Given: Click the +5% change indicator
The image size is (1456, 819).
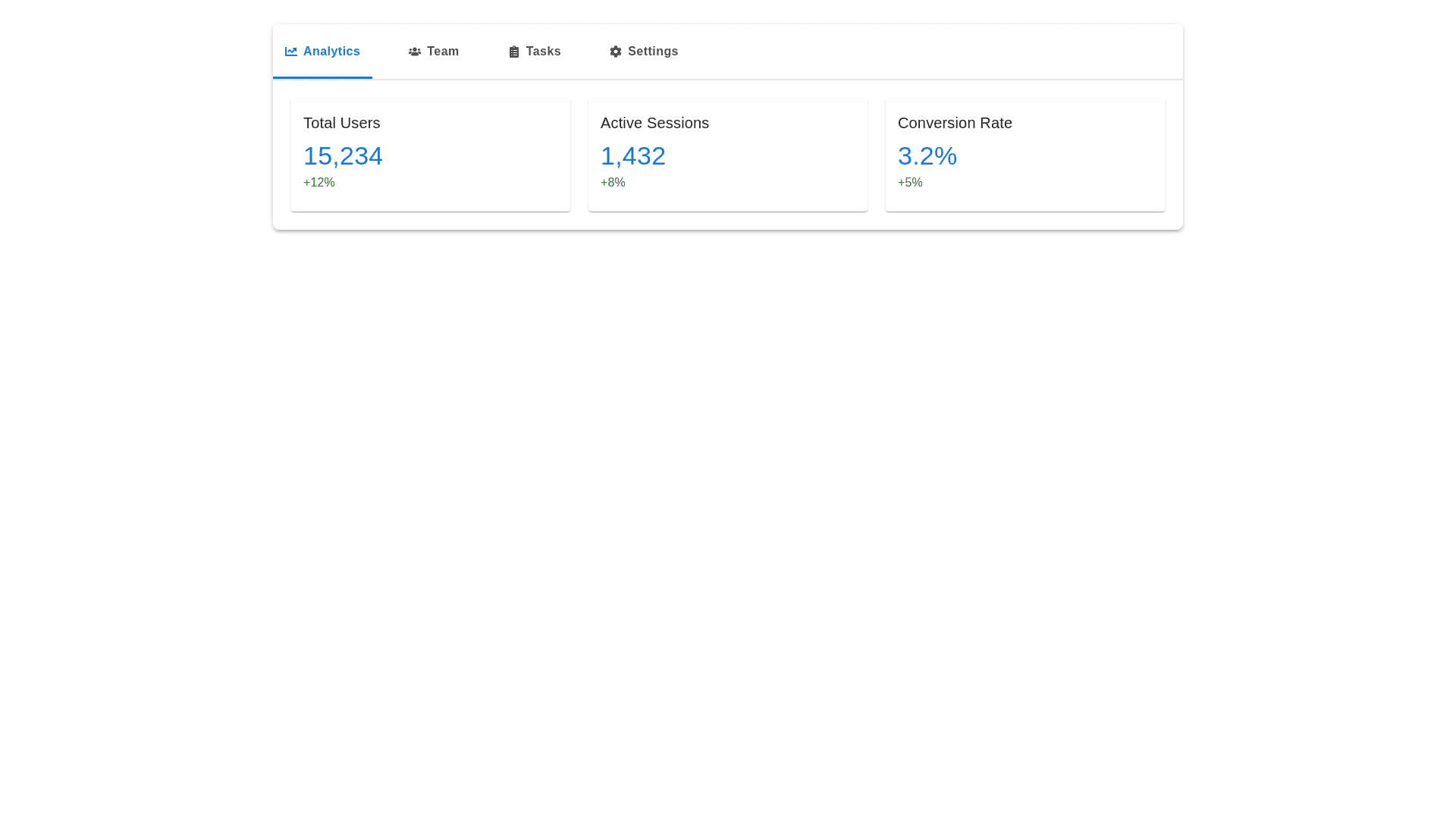Looking at the screenshot, I should point(910,183).
